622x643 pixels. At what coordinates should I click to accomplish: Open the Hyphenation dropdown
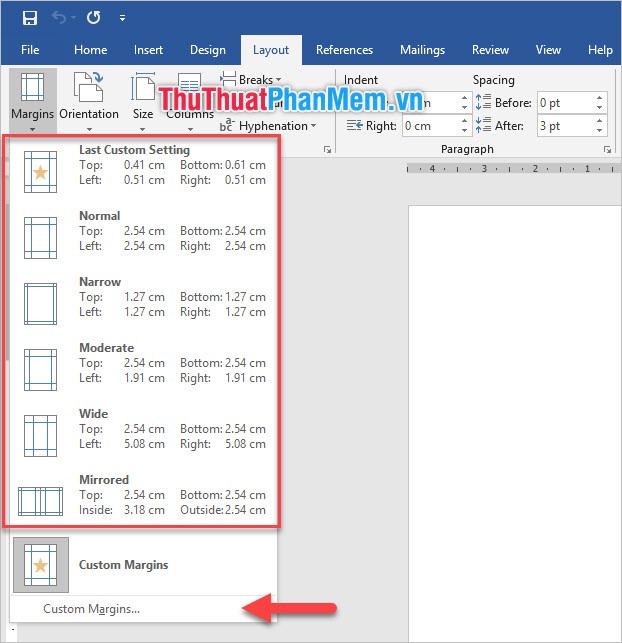tap(269, 125)
